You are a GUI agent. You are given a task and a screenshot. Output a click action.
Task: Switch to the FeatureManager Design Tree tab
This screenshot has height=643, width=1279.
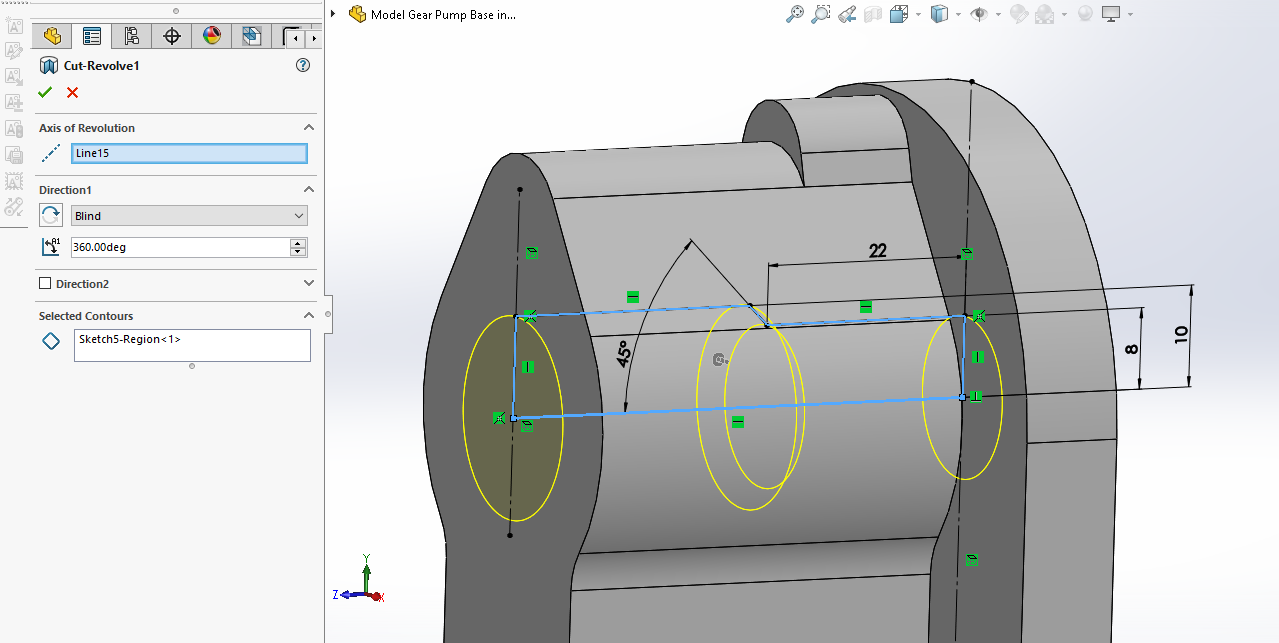click(52, 37)
